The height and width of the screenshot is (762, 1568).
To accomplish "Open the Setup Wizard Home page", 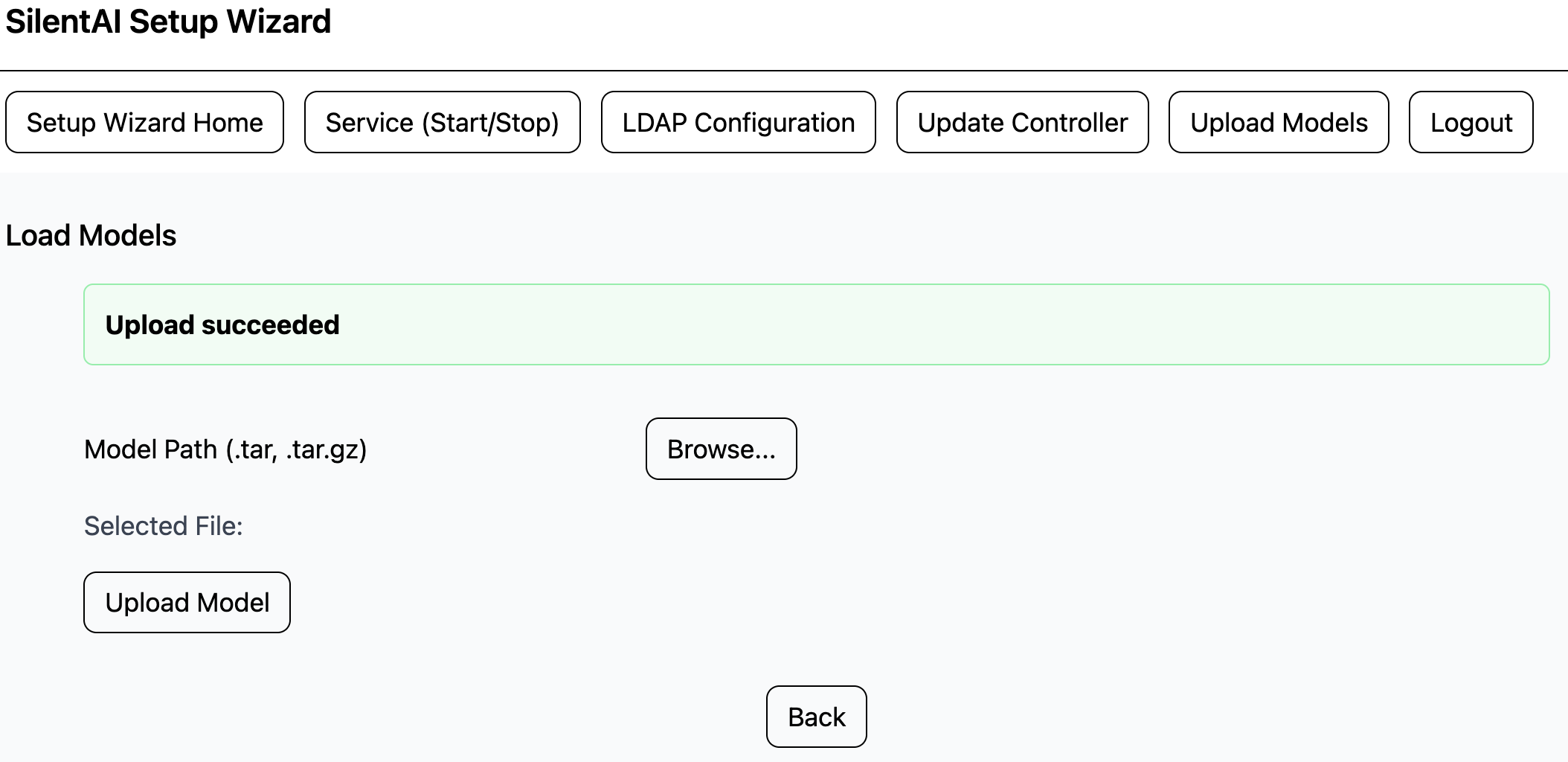I will click(144, 123).
